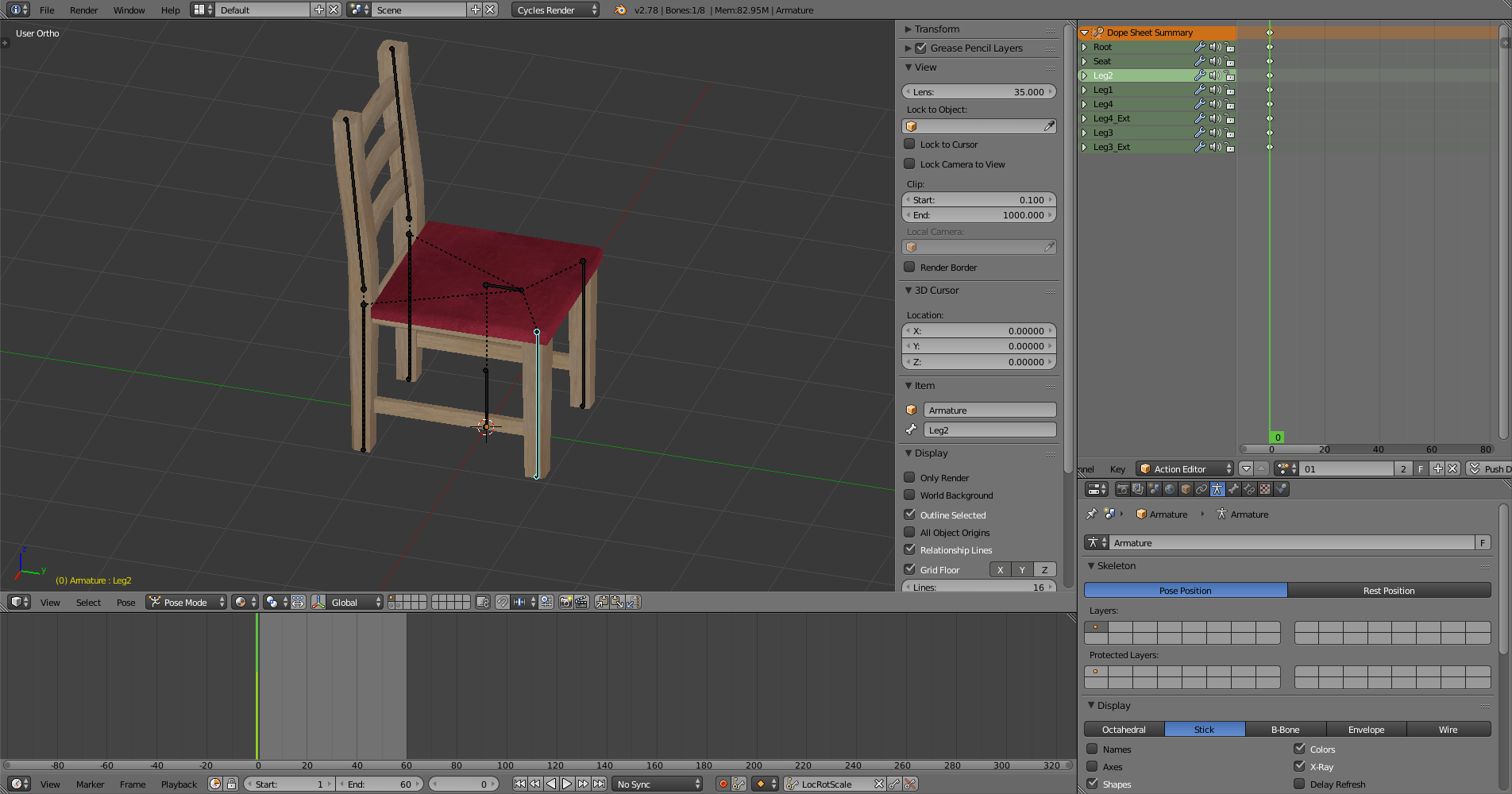This screenshot has width=1512, height=794.
Task: Open the Render properties tab (camera icon)
Action: [x=1122, y=489]
